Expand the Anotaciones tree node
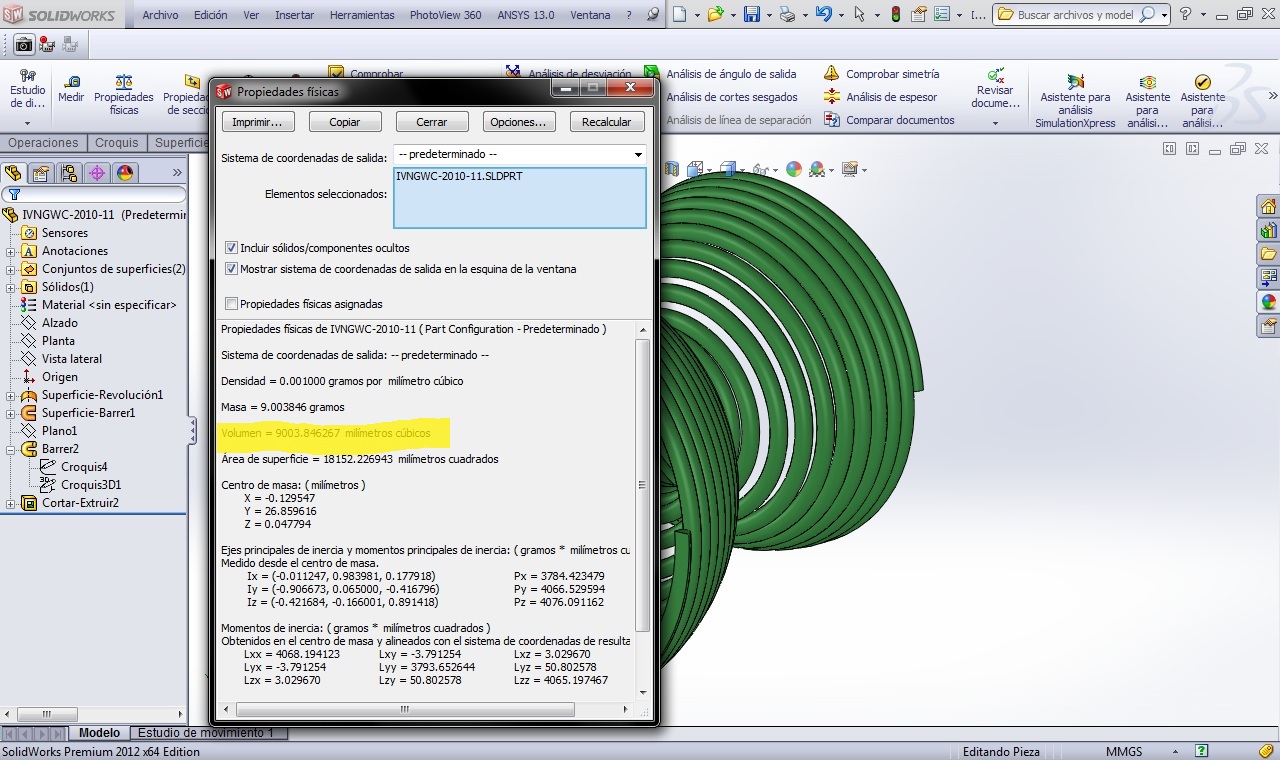 [11, 251]
